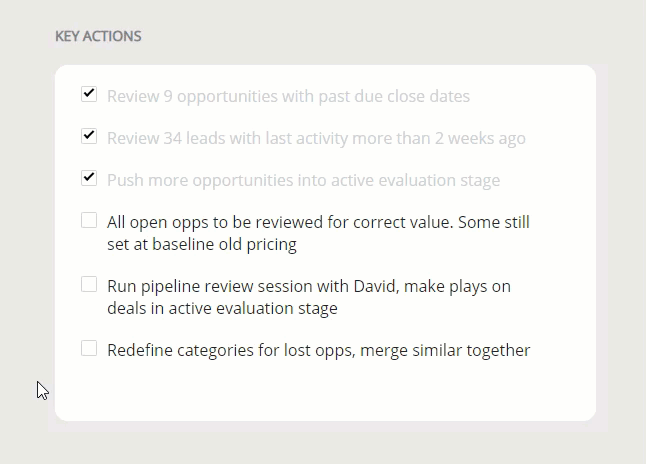
Task: Click the All open opps task text
Action: (x=318, y=233)
